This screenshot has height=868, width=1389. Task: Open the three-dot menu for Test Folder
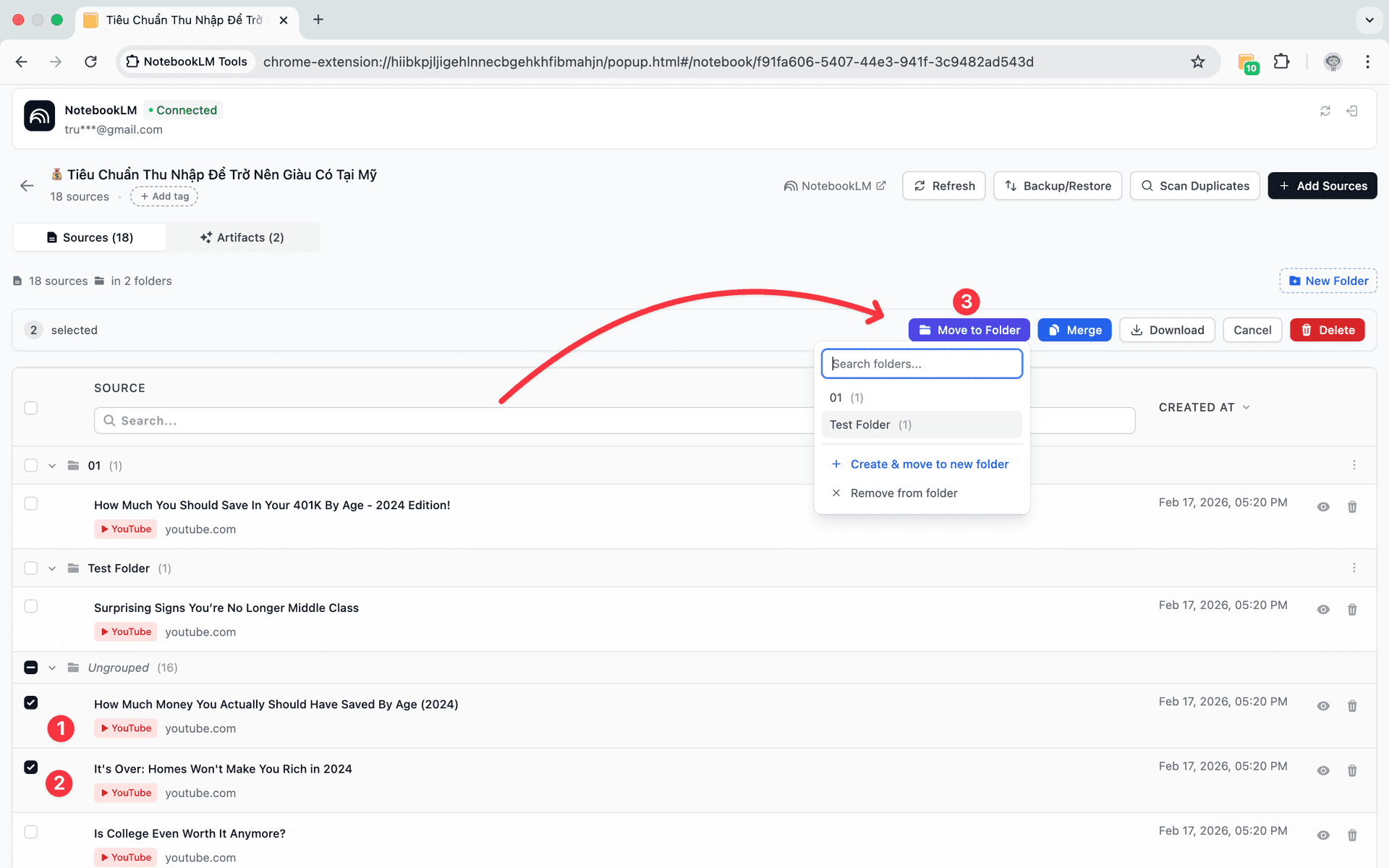1354,568
